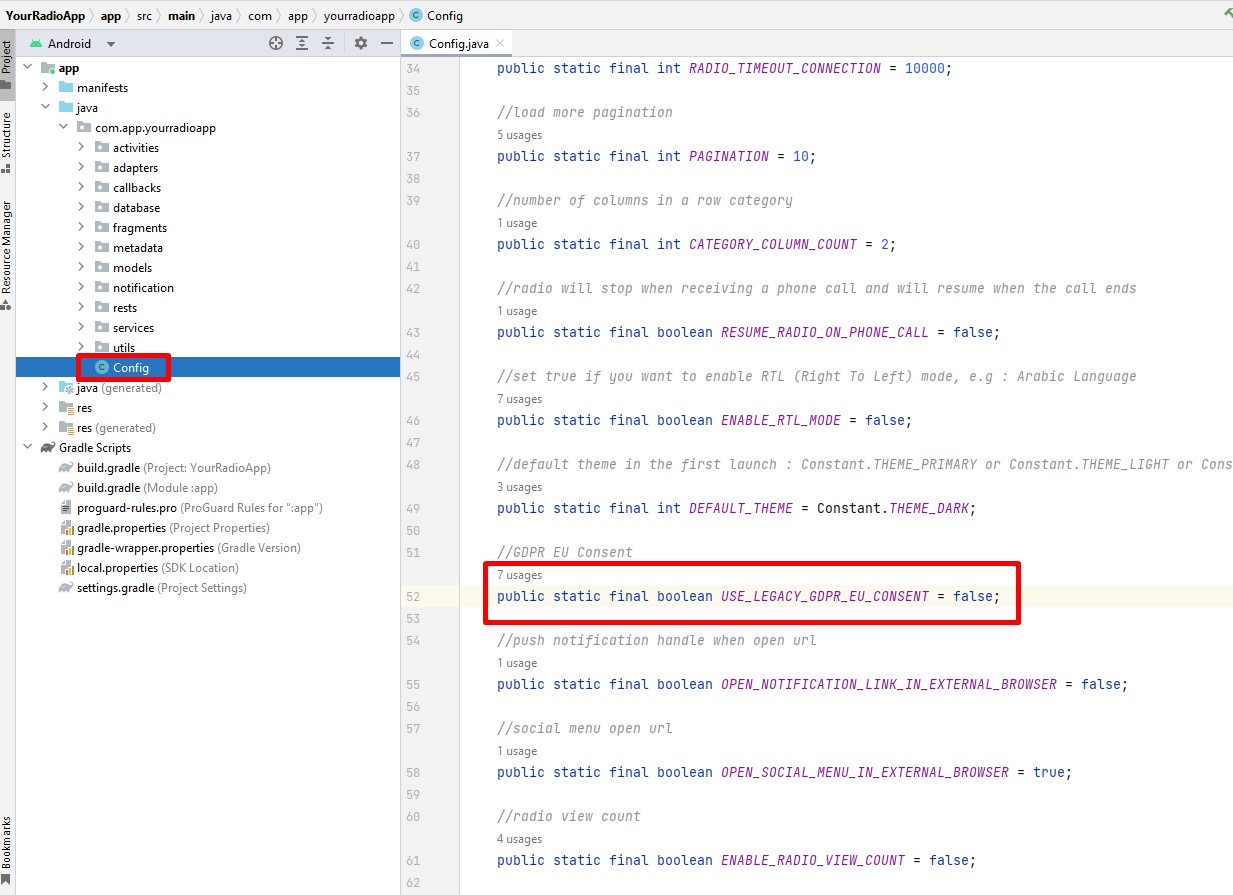
Task: Expand the adapters package
Action: (x=81, y=168)
